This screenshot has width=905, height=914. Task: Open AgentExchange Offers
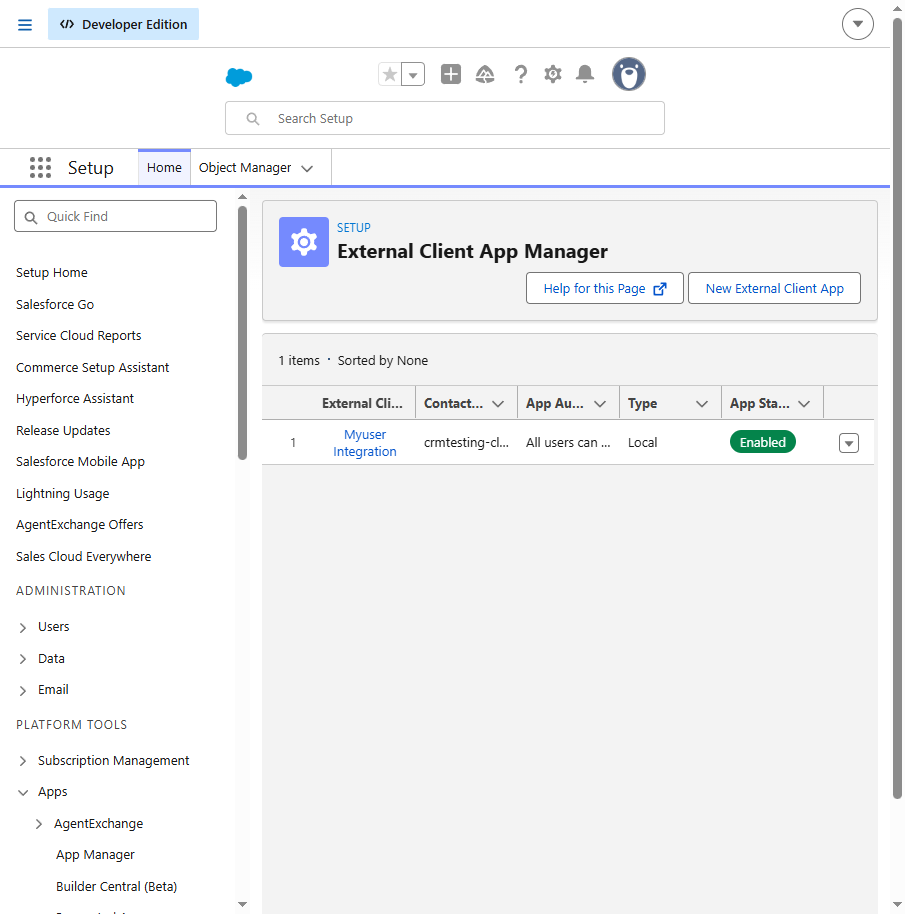(79, 525)
